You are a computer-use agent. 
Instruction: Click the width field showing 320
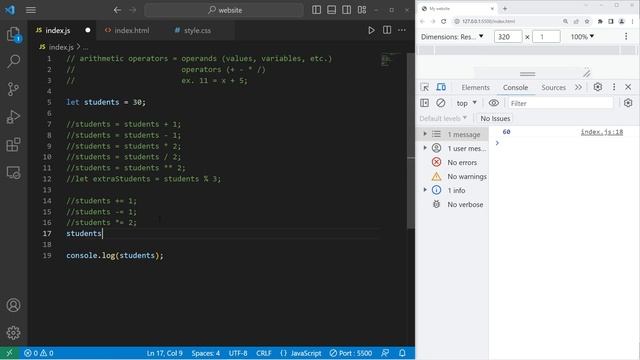tap(508, 37)
